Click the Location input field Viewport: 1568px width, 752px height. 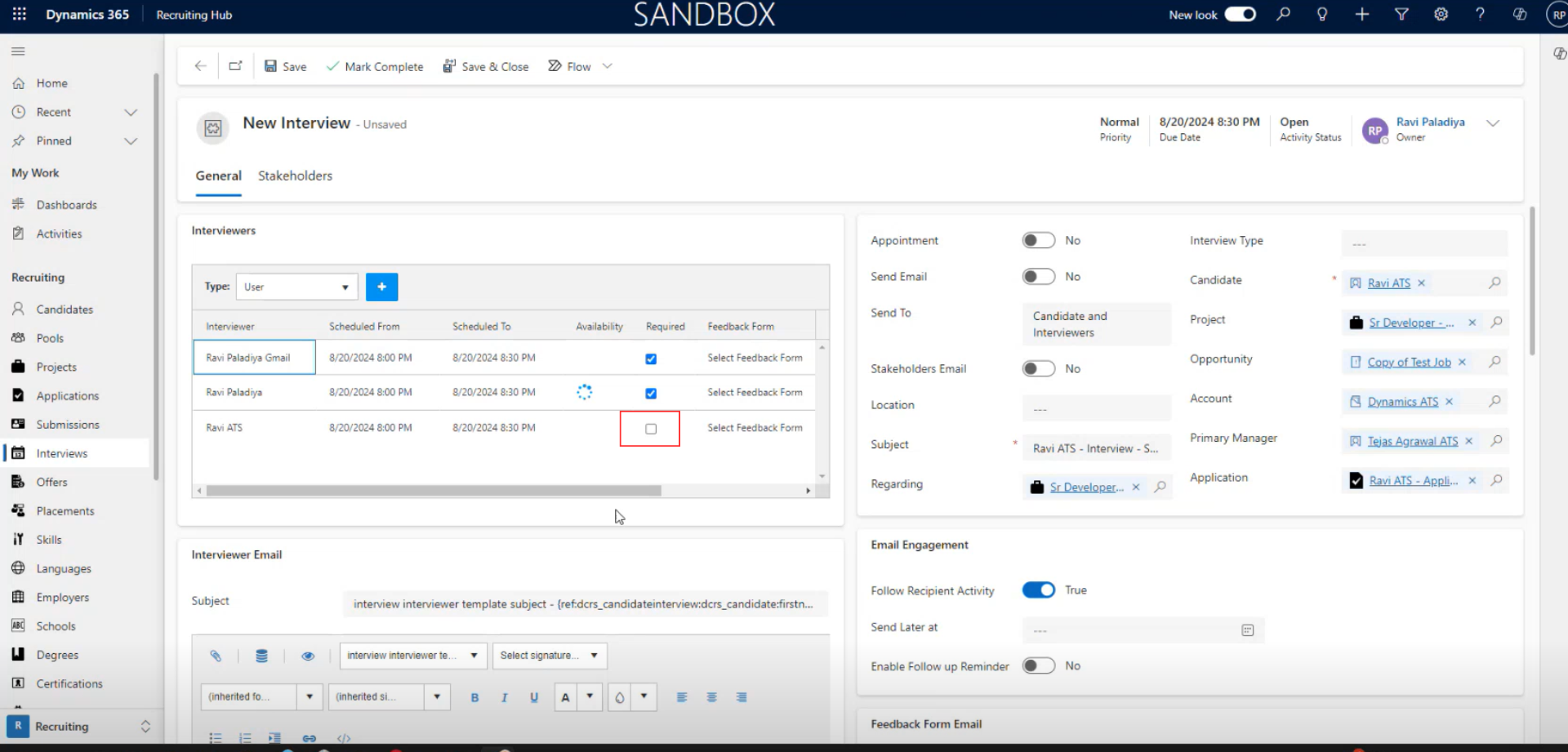(x=1097, y=408)
